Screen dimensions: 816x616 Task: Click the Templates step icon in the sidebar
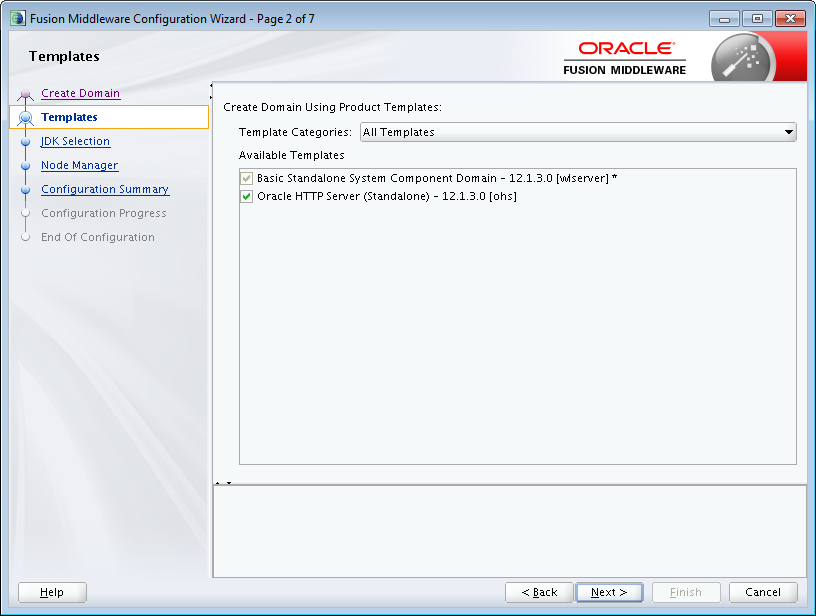tap(25, 117)
